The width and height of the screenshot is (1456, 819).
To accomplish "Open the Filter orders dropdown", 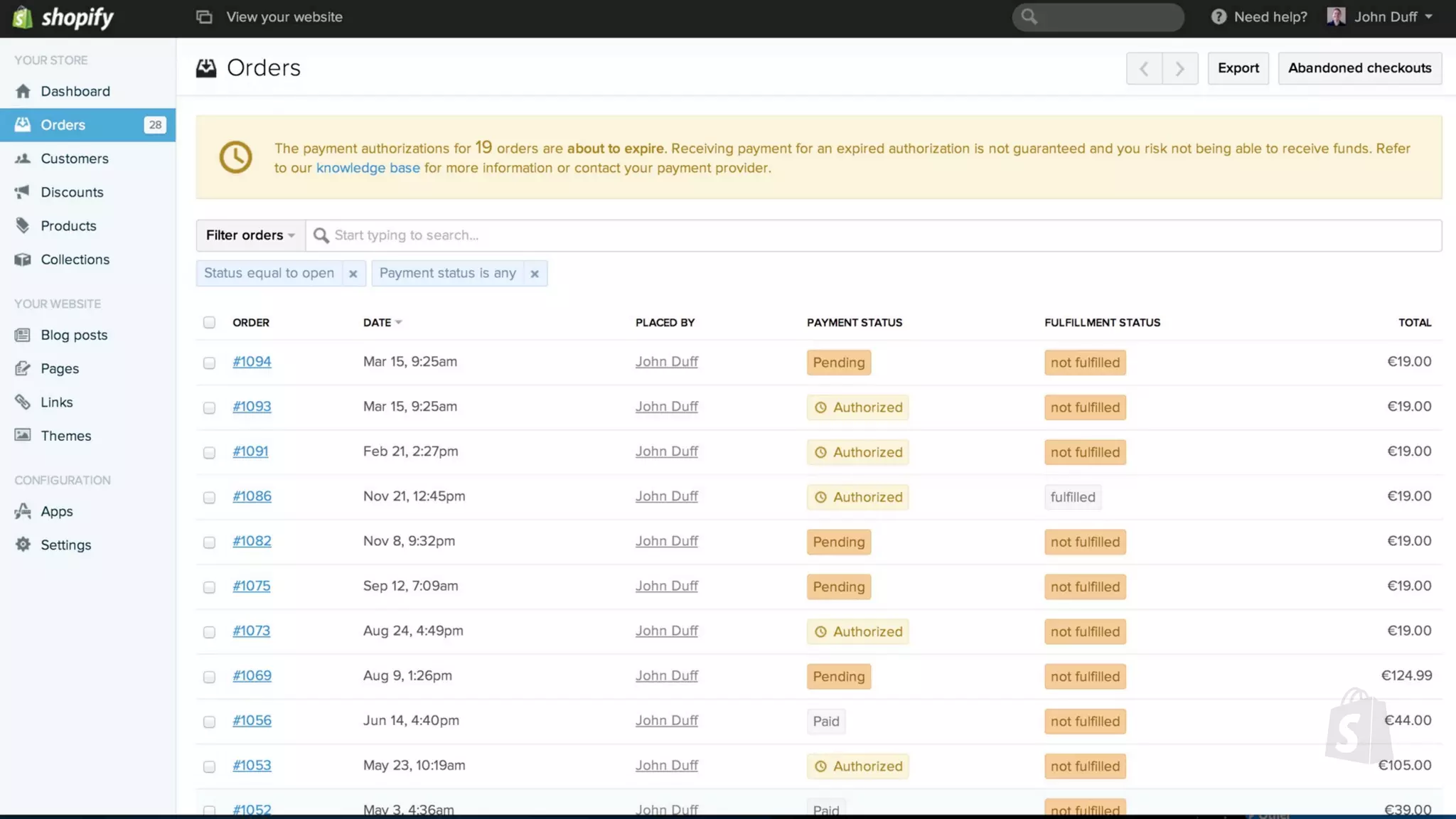I will pos(250,235).
